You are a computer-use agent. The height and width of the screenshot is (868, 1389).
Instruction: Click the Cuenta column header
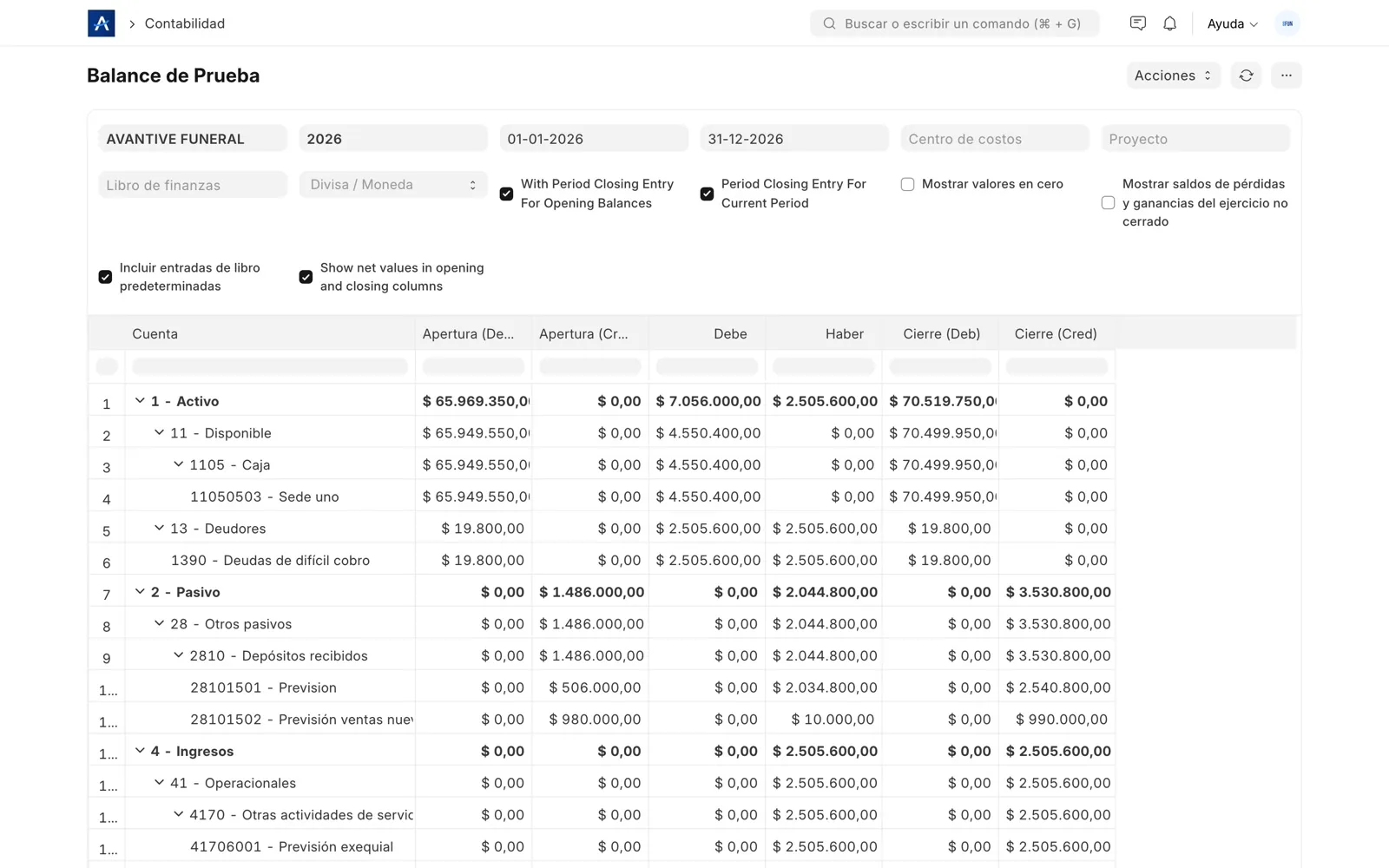click(x=270, y=333)
